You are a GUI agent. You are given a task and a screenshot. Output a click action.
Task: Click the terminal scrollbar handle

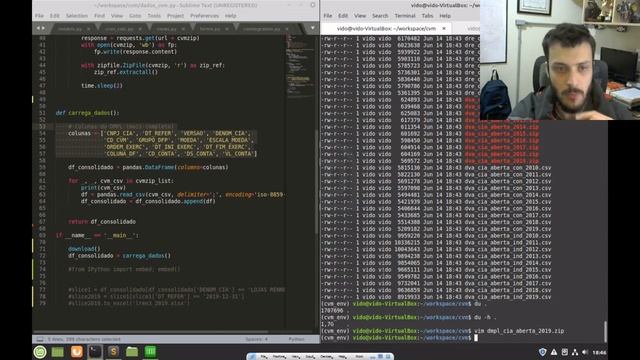(x=605, y=331)
